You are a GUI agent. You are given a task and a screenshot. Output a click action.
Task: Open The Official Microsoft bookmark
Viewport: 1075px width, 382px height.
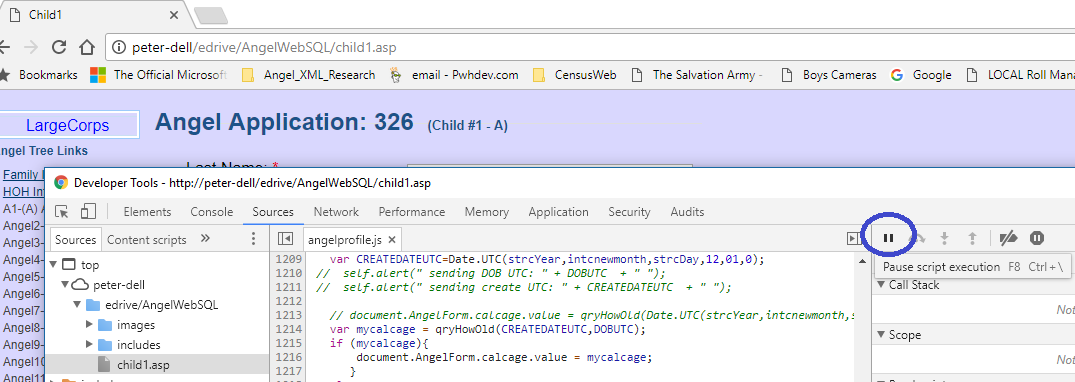[x=158, y=75]
